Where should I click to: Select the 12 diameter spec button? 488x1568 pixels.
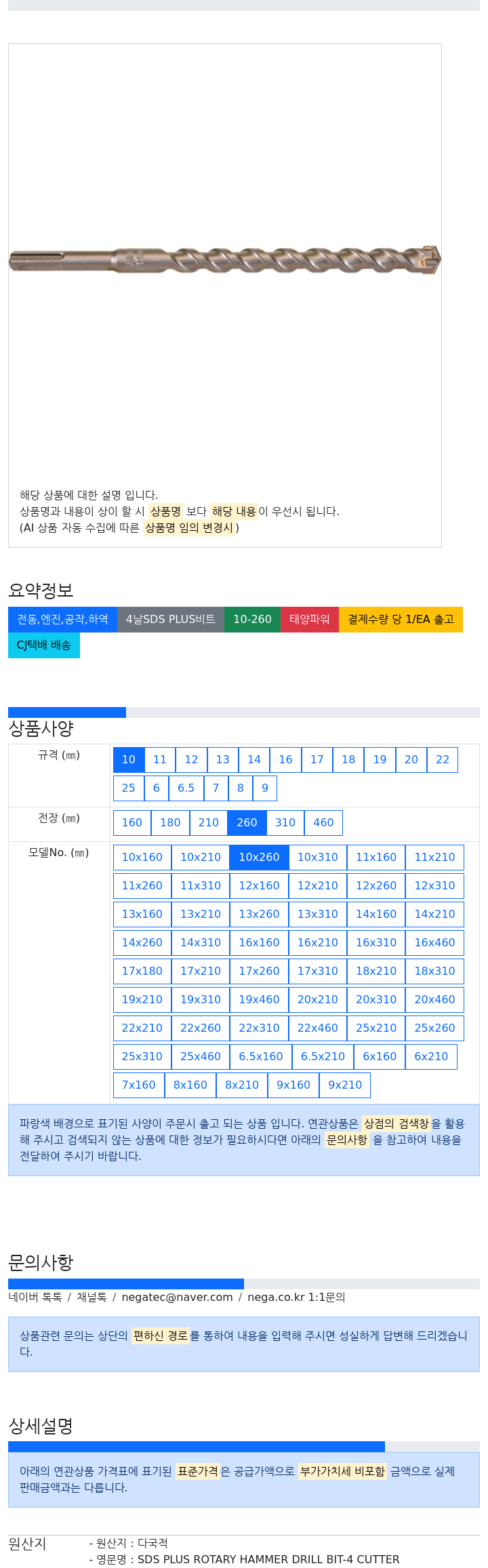click(x=191, y=759)
